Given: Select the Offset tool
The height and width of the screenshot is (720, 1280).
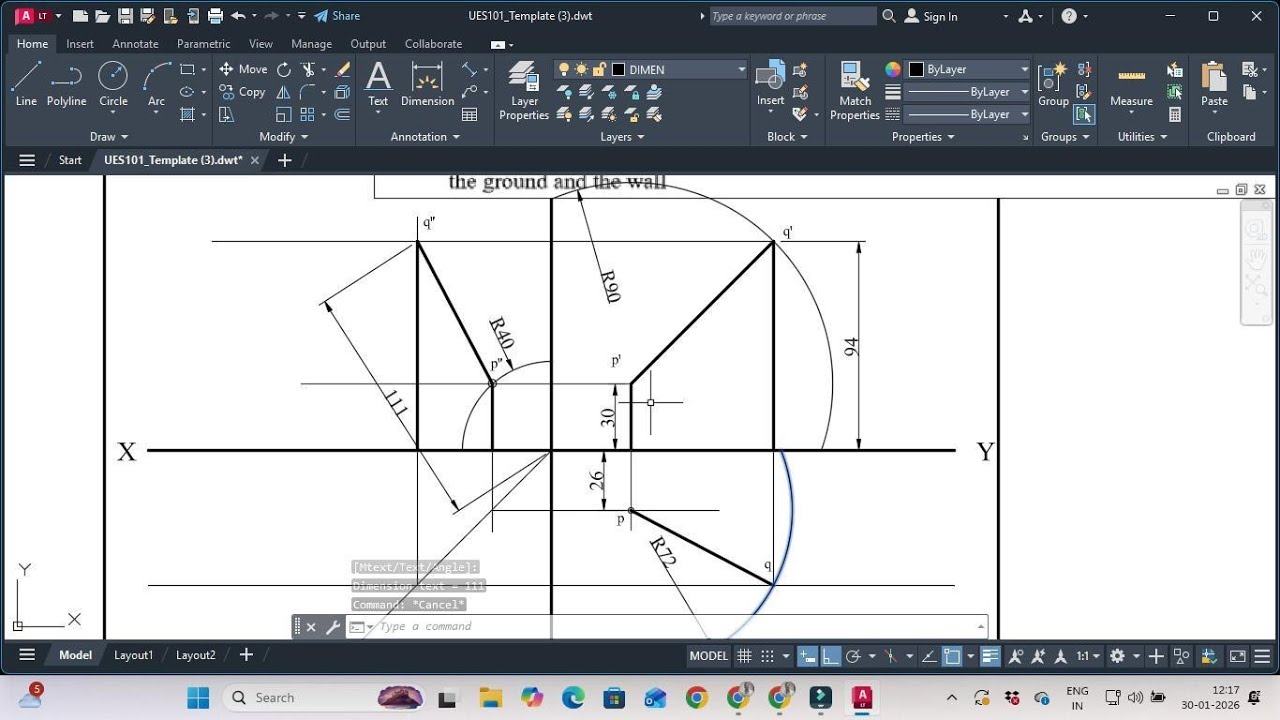Looking at the screenshot, I should pyautogui.click(x=342, y=114).
